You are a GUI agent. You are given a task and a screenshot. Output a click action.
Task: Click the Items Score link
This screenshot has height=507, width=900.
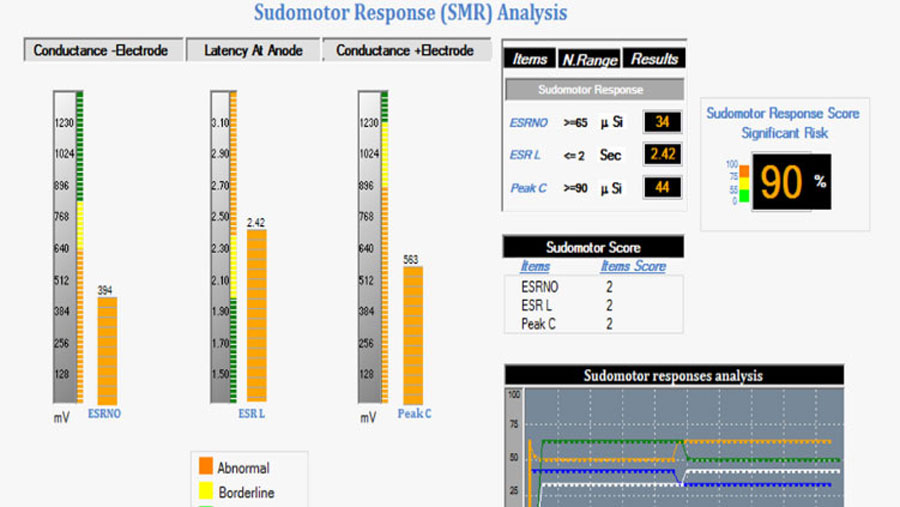point(633,266)
